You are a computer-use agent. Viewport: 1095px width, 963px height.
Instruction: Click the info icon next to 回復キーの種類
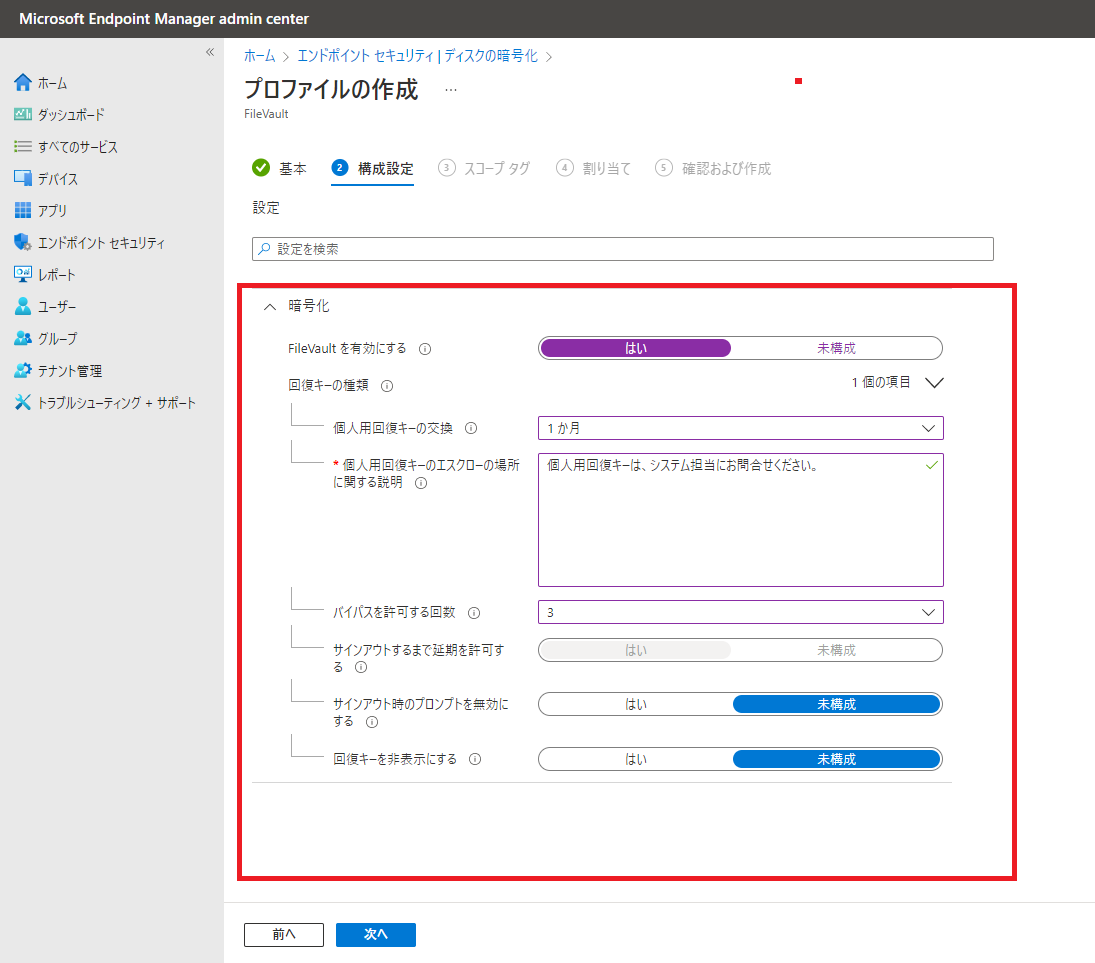click(387, 385)
